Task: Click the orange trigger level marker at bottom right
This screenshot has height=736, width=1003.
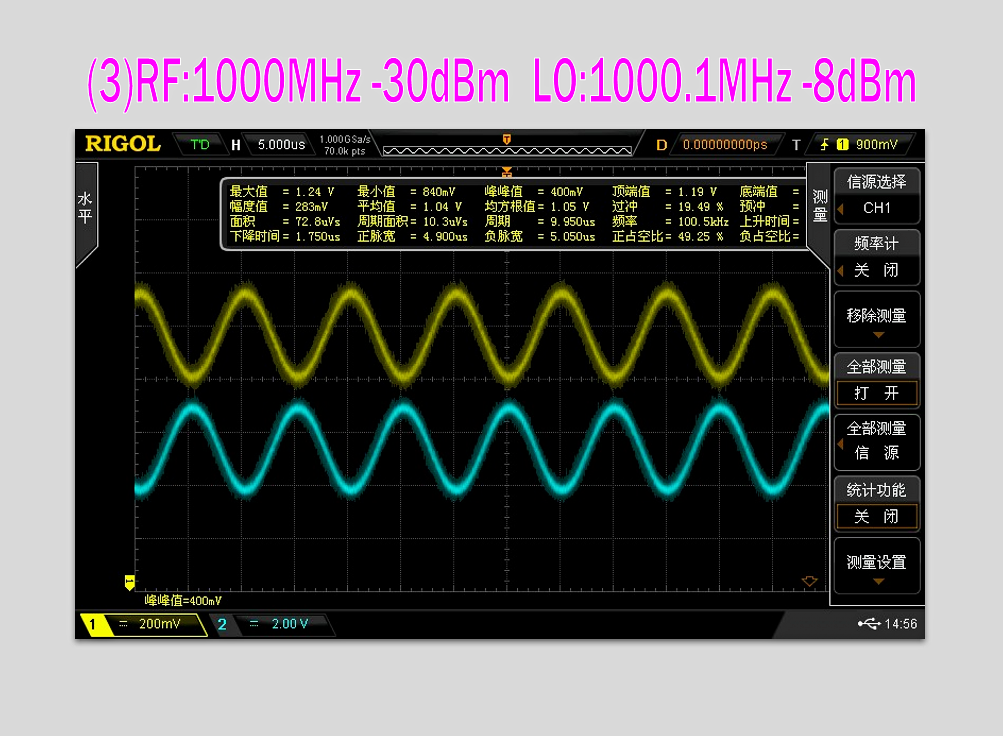Action: point(810,581)
